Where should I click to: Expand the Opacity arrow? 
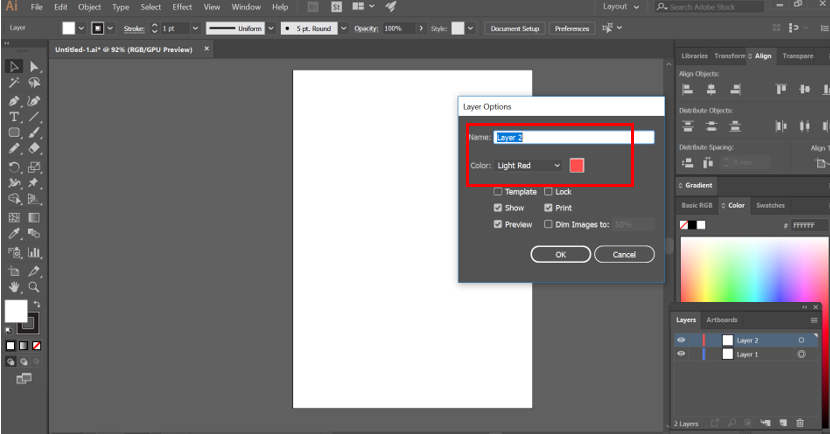pyautogui.click(x=421, y=28)
